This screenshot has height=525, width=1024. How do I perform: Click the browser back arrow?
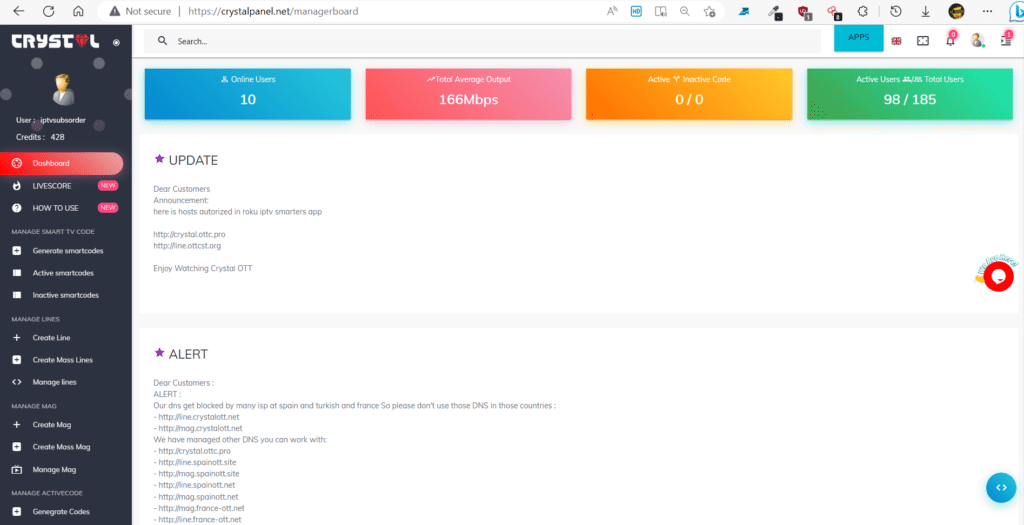pos(19,11)
